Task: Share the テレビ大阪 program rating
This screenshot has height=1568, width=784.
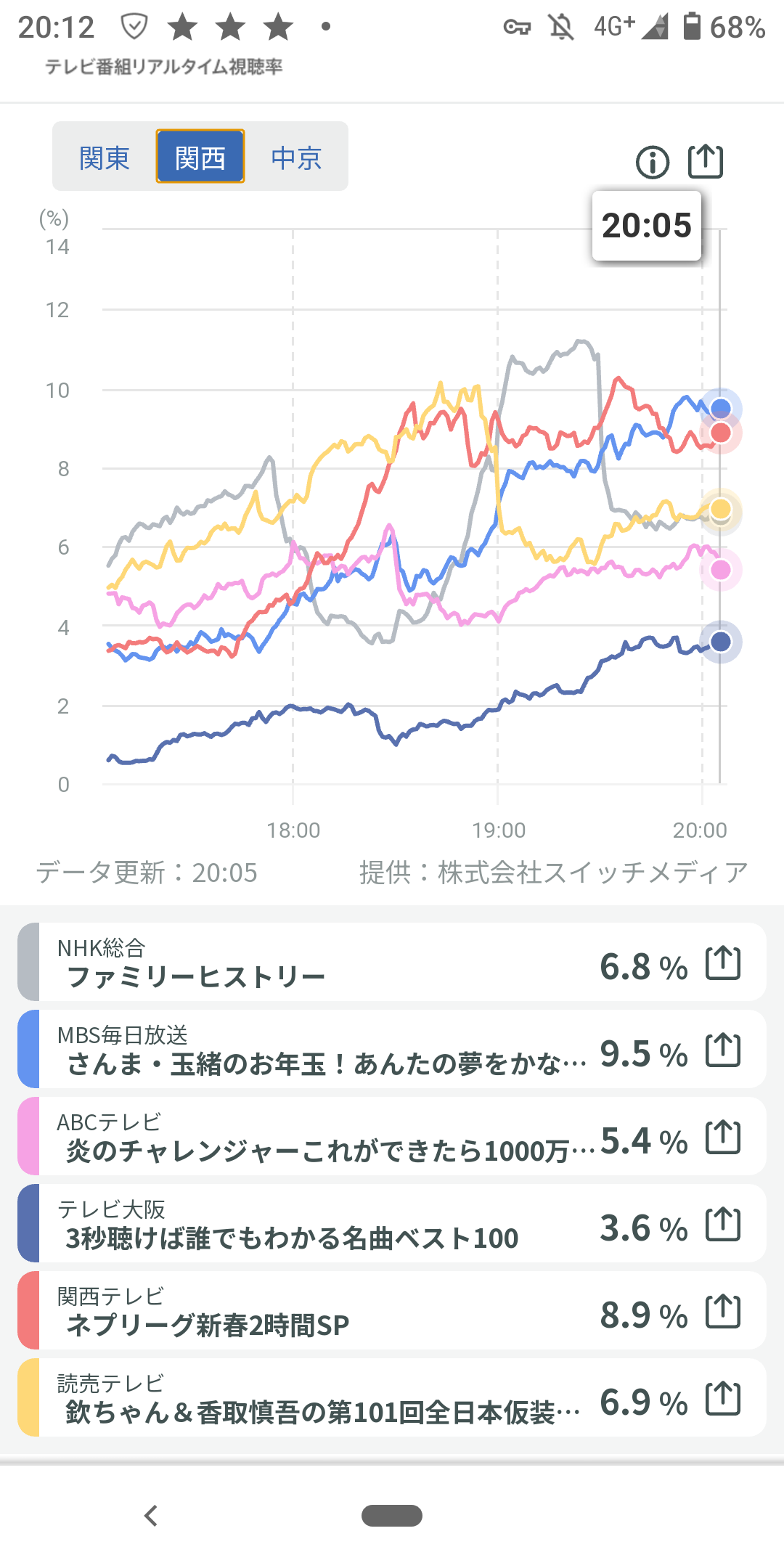Action: tap(723, 1225)
